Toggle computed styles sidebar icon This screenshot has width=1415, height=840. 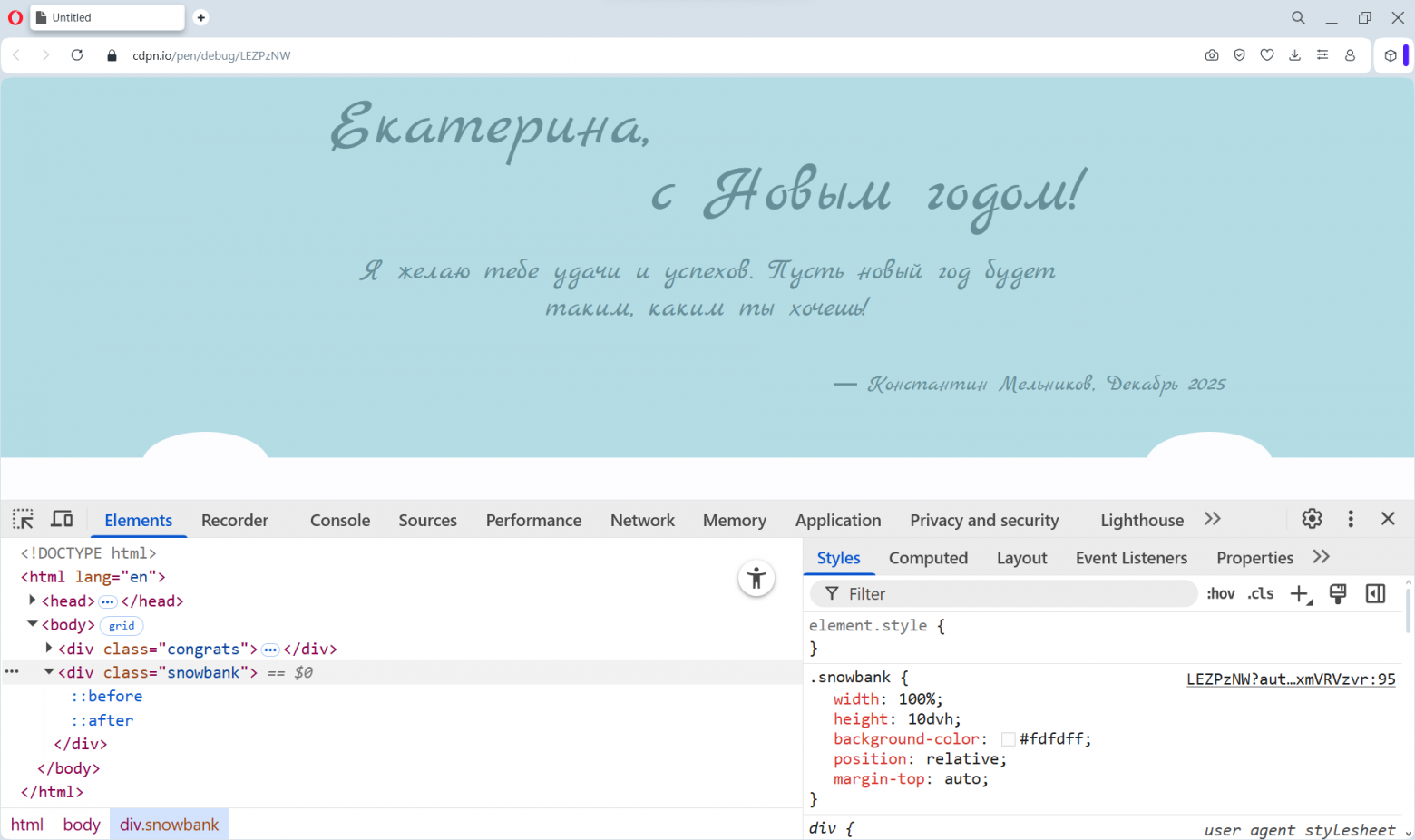pos(1375,594)
